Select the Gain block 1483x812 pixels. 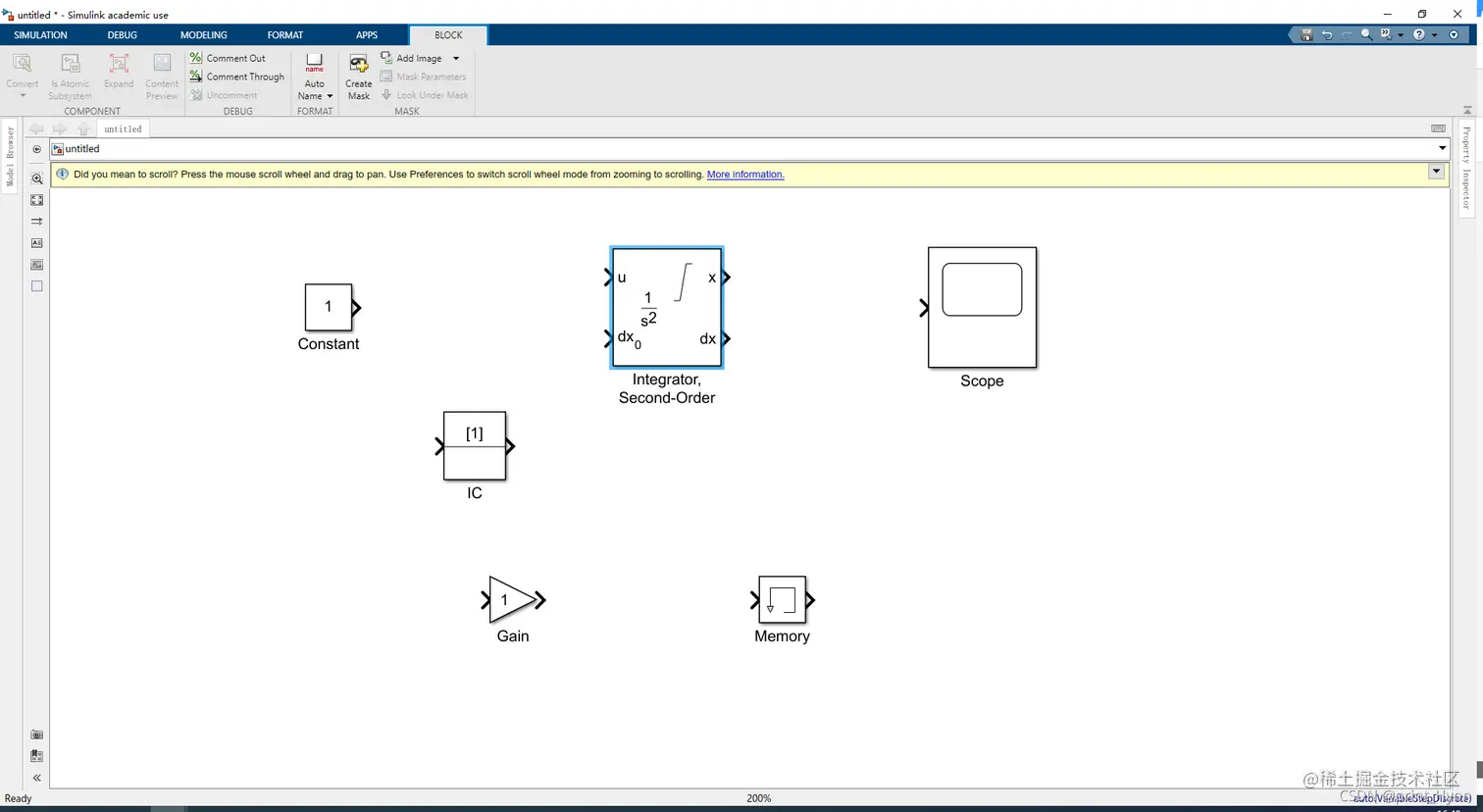click(x=512, y=599)
